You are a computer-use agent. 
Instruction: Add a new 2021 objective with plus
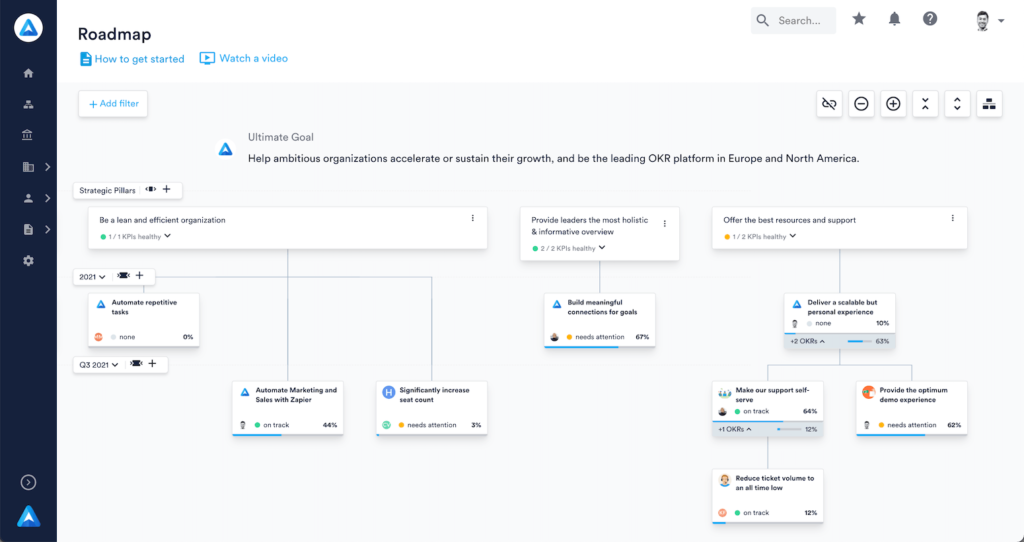click(x=139, y=276)
